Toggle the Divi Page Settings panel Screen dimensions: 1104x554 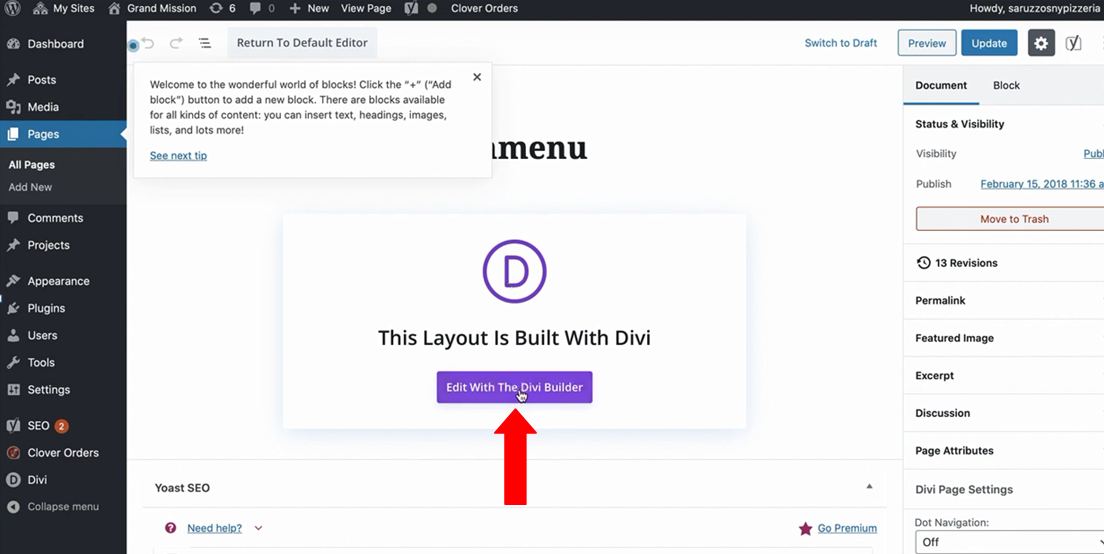point(1003,489)
